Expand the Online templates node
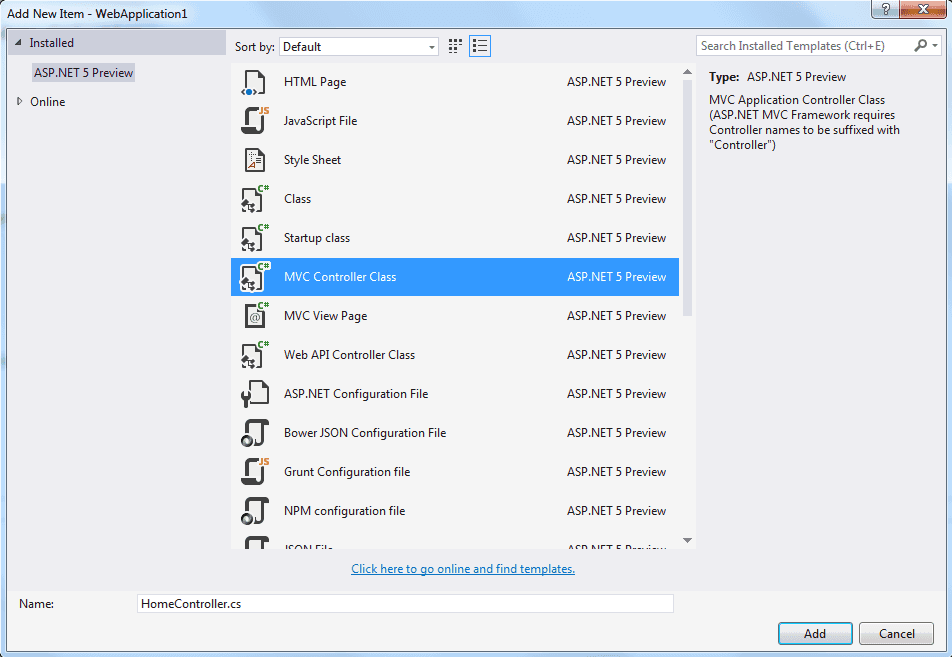This screenshot has height=657, width=952. pos(19,102)
